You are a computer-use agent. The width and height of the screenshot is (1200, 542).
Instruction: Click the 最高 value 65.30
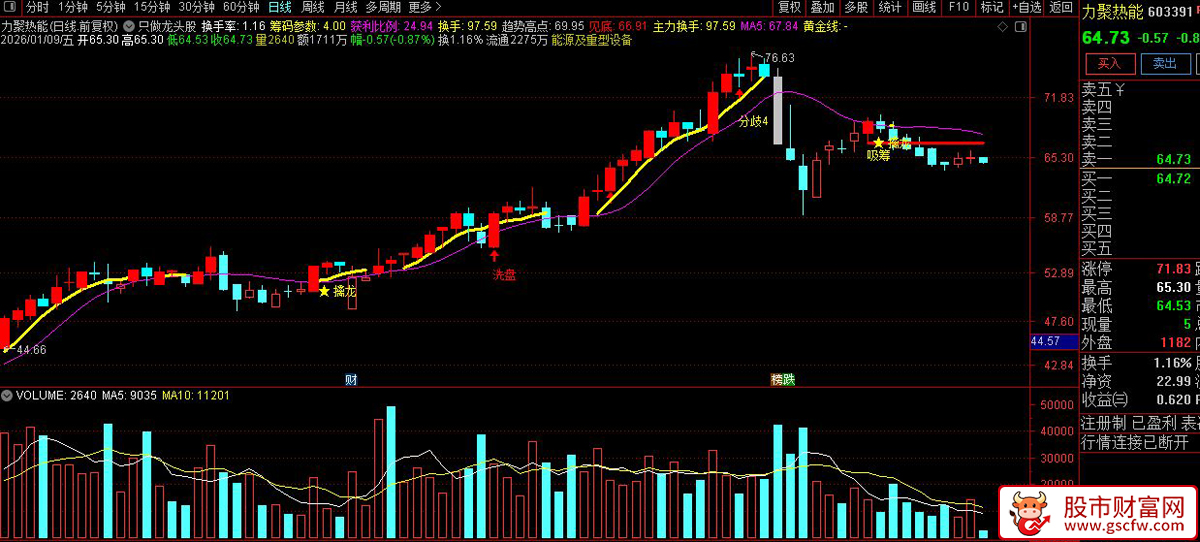click(x=1173, y=288)
